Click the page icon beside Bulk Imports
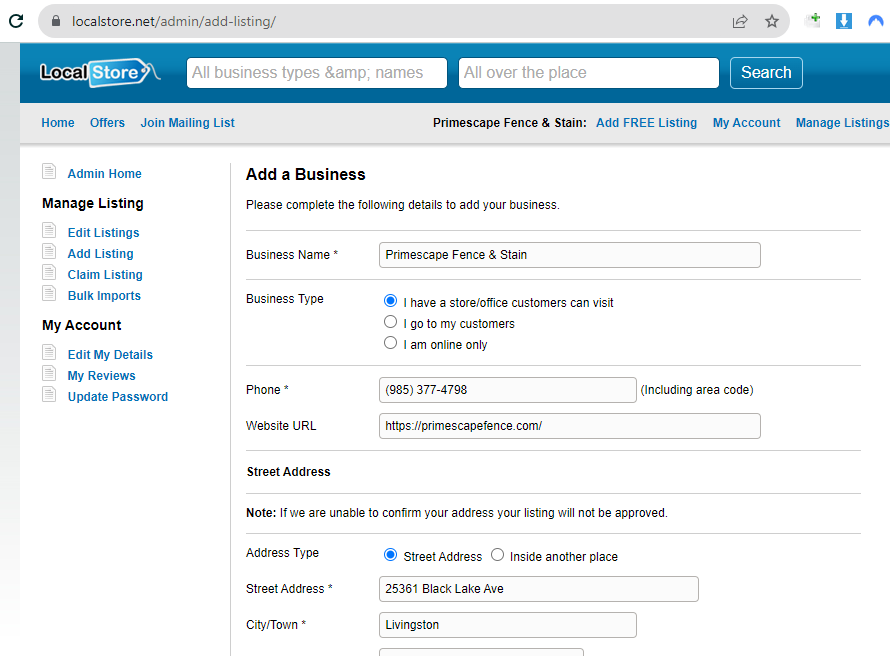The image size is (890, 656). (49, 293)
